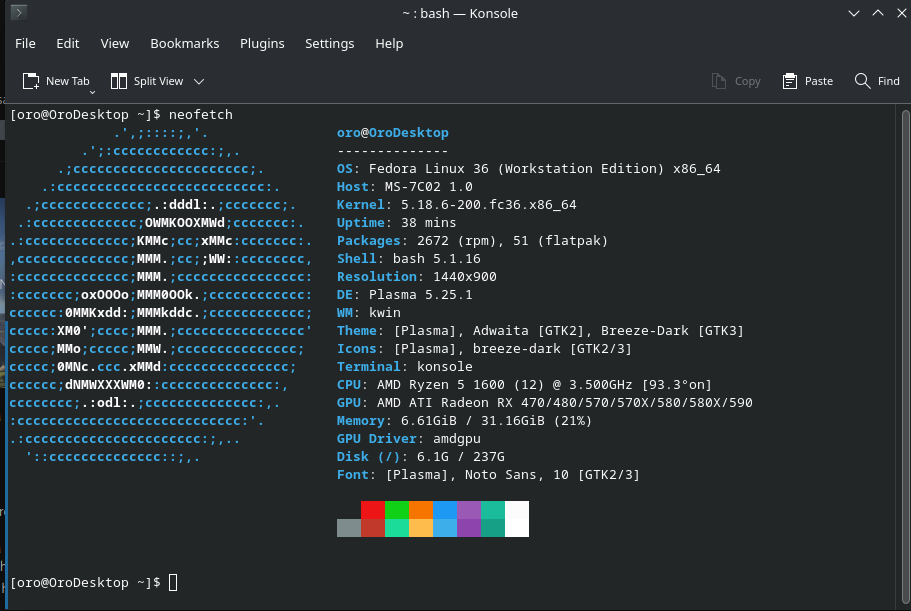This screenshot has width=911, height=611.
Task: Click the Kernel value '5.18.6-200.fc36.x86_64'
Action: [489, 204]
